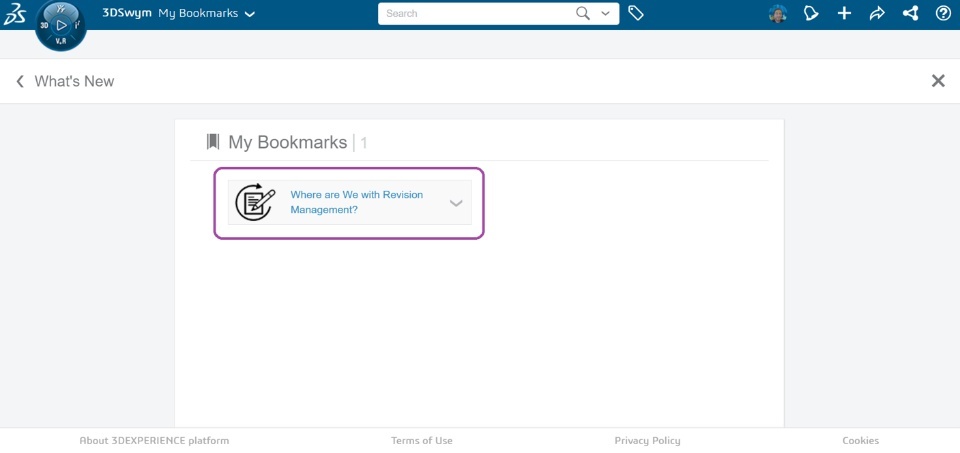Open the Terms of Use link
Viewport: 960px width, 453px height.
click(x=422, y=441)
